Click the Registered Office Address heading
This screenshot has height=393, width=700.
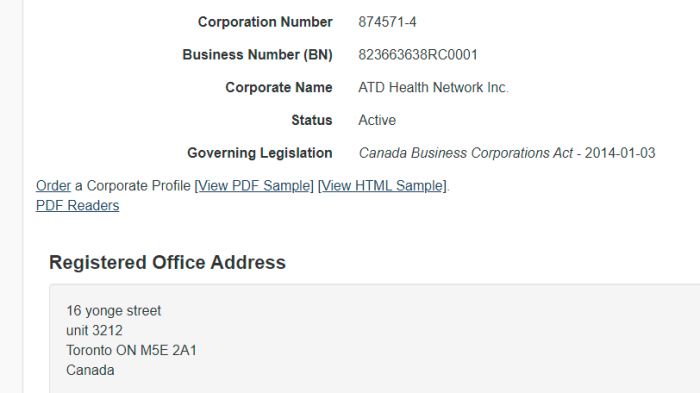(x=167, y=262)
